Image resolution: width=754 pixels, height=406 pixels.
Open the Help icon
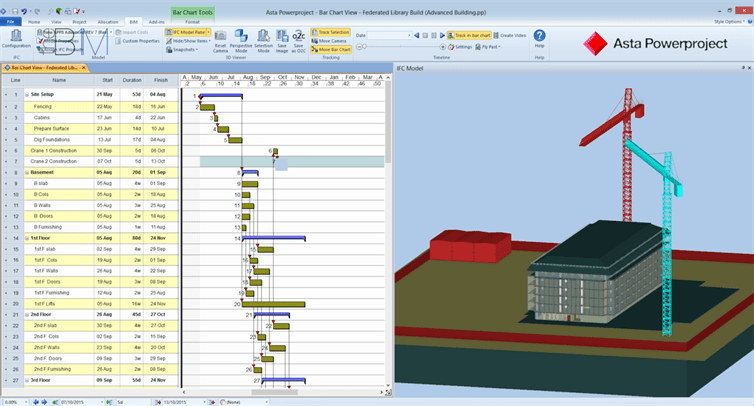[x=539, y=38]
